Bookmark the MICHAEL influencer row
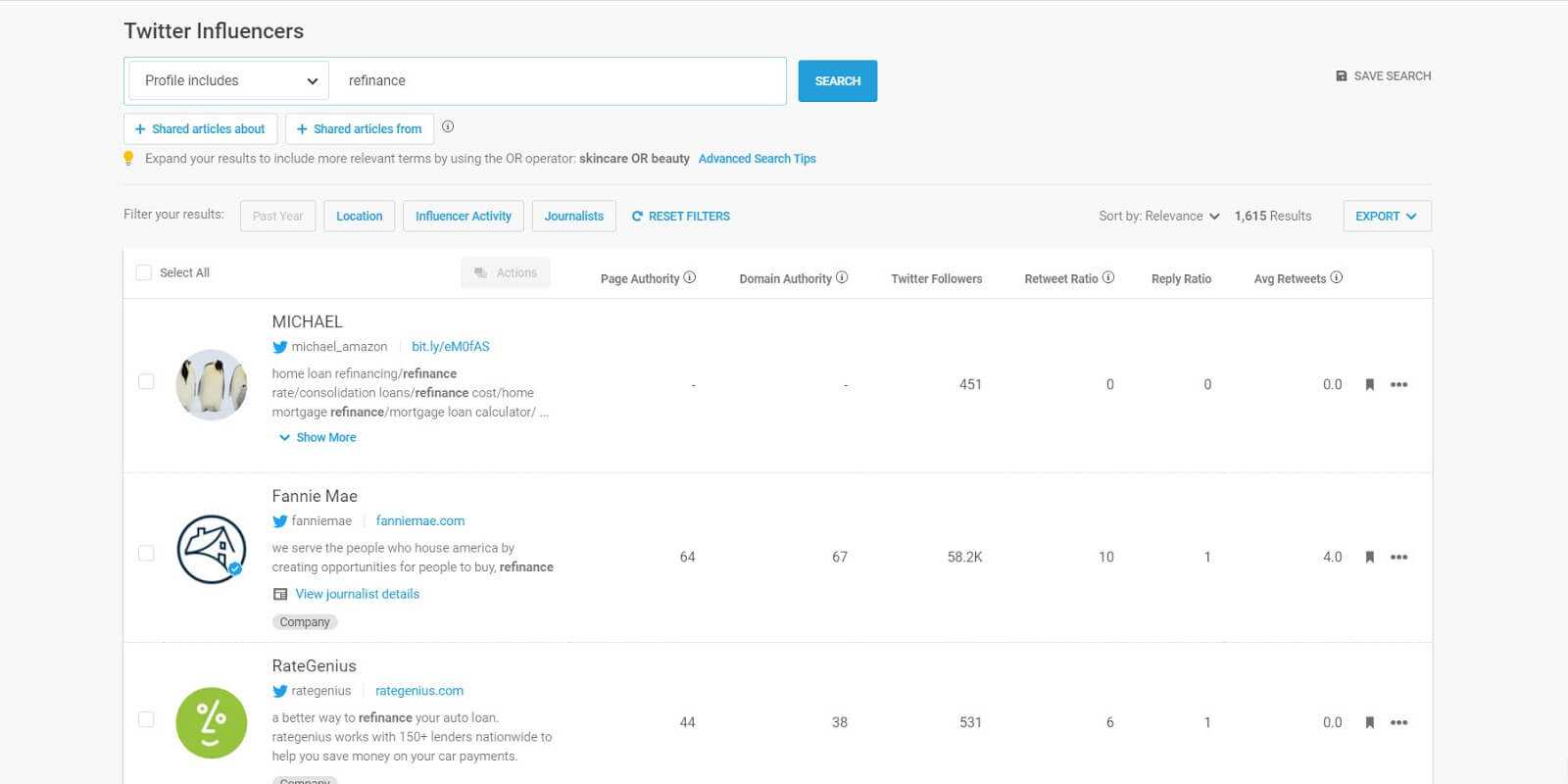The image size is (1568, 784). pyautogui.click(x=1370, y=384)
